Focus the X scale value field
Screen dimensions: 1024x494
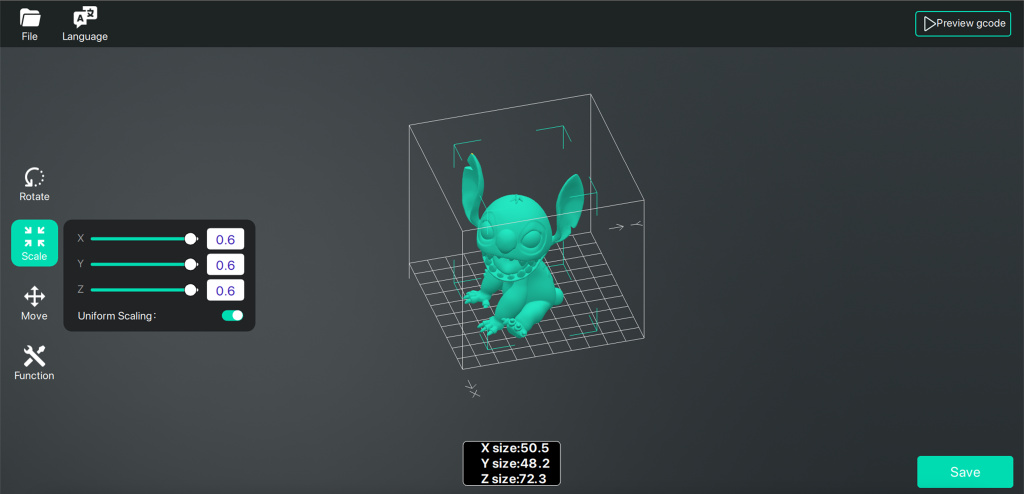point(225,239)
